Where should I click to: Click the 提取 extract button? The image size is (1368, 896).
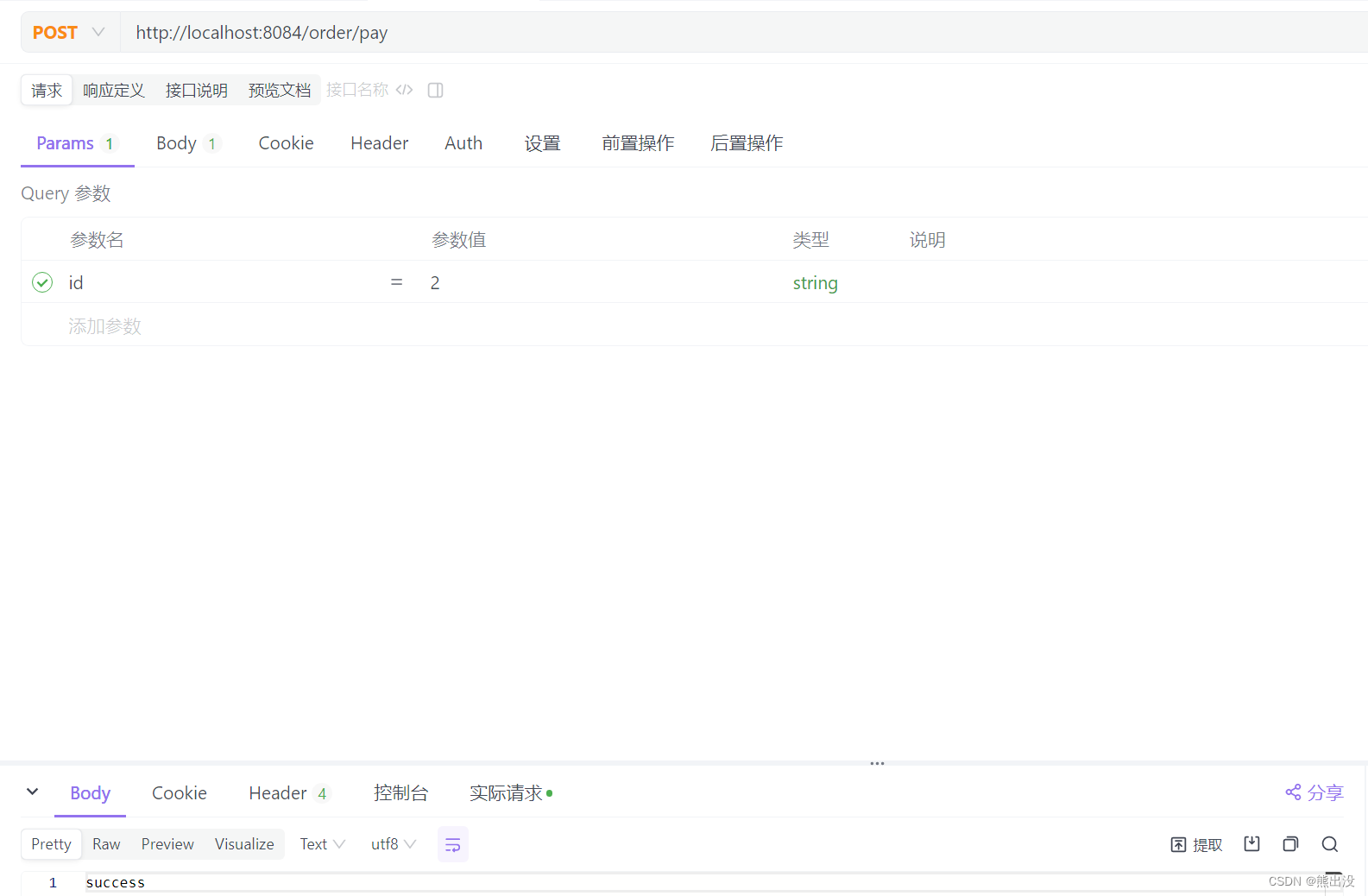tap(1197, 845)
